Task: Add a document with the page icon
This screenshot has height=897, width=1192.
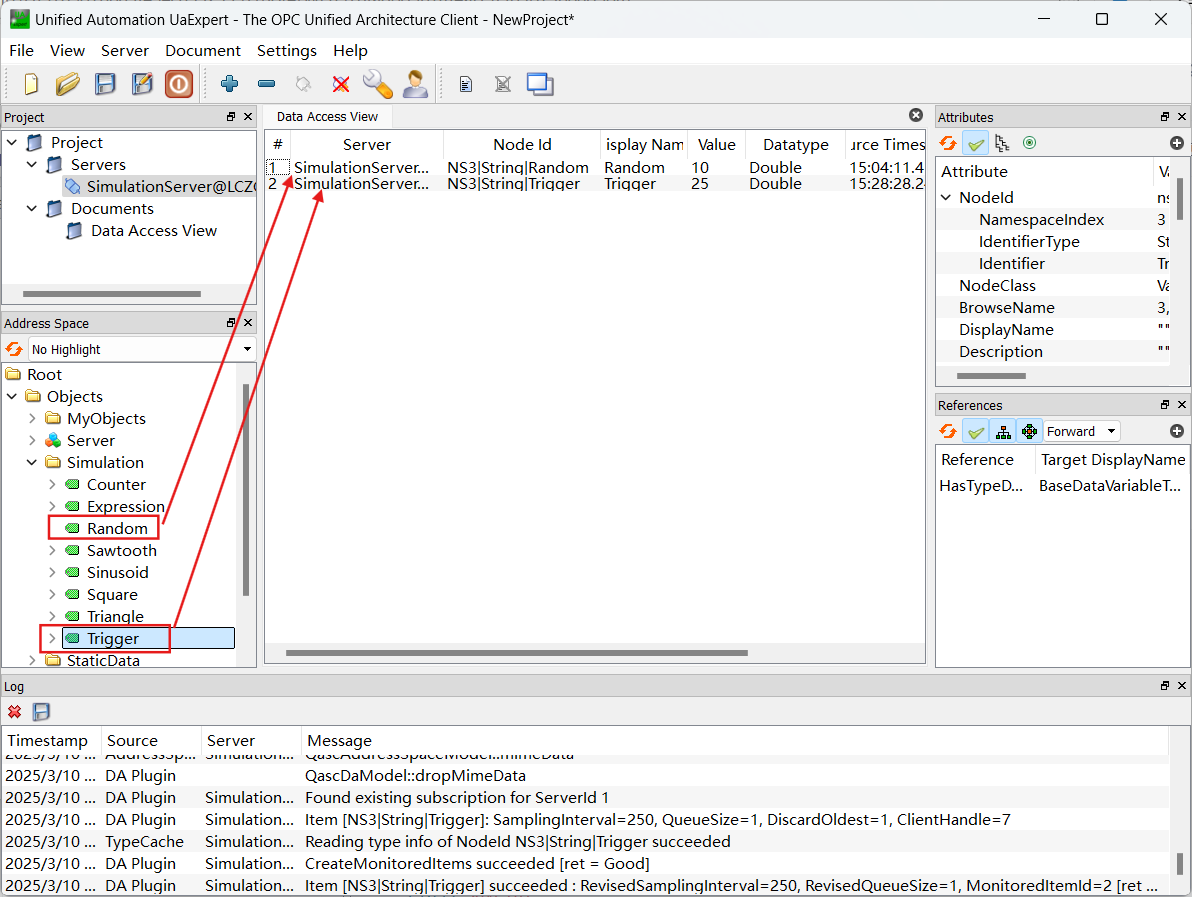Action: click(466, 84)
